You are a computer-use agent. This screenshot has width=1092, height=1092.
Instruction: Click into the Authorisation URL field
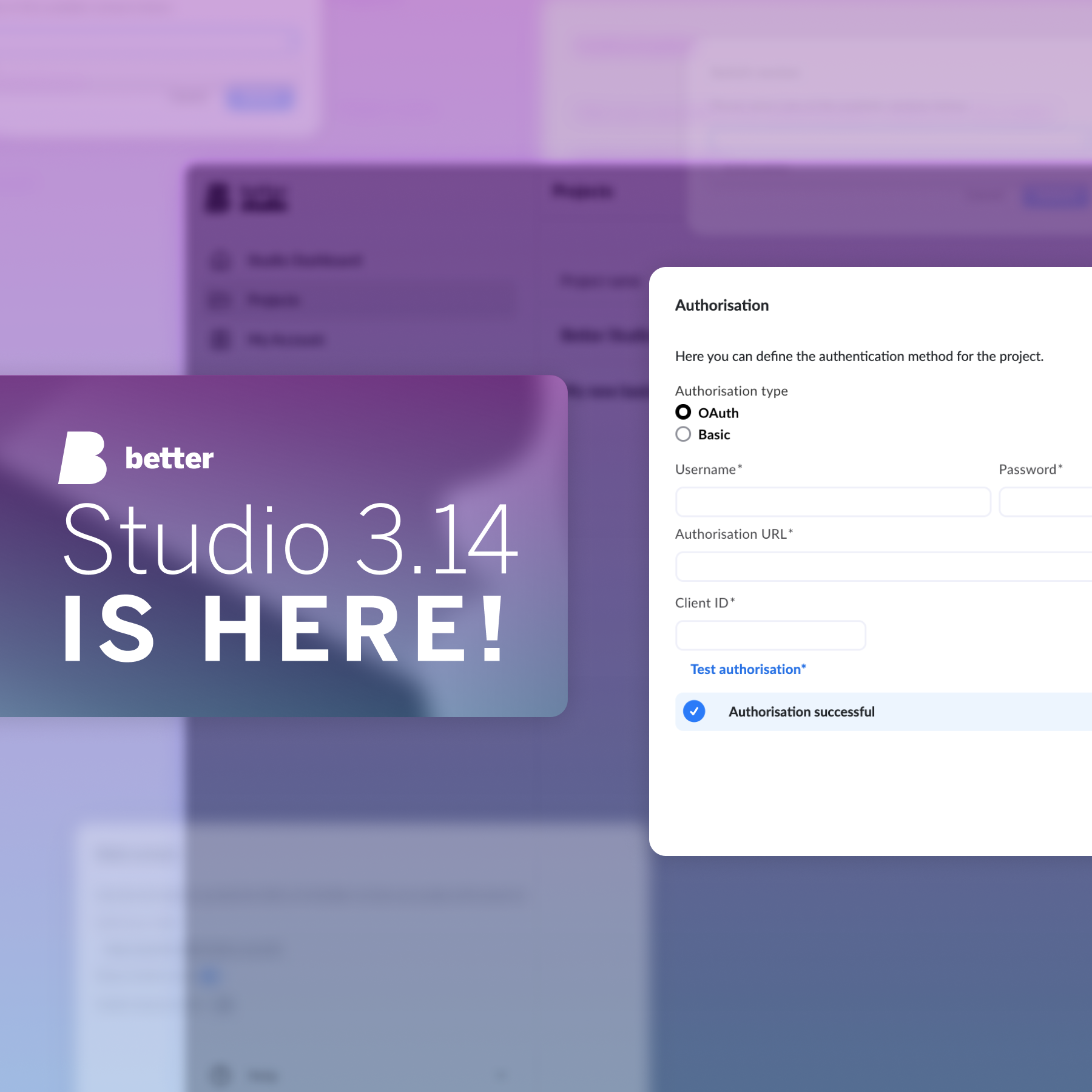(x=883, y=567)
